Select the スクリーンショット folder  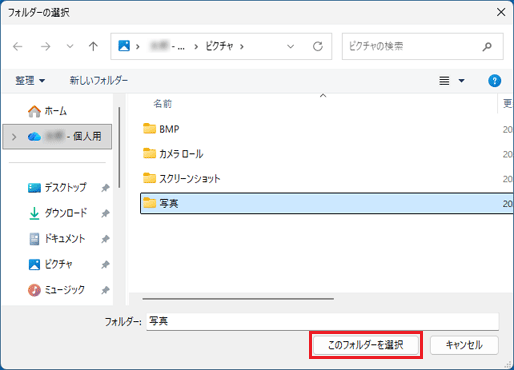point(182,179)
